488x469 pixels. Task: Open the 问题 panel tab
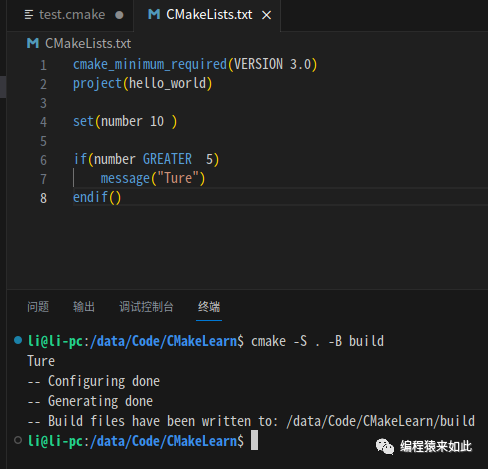[x=38, y=307]
